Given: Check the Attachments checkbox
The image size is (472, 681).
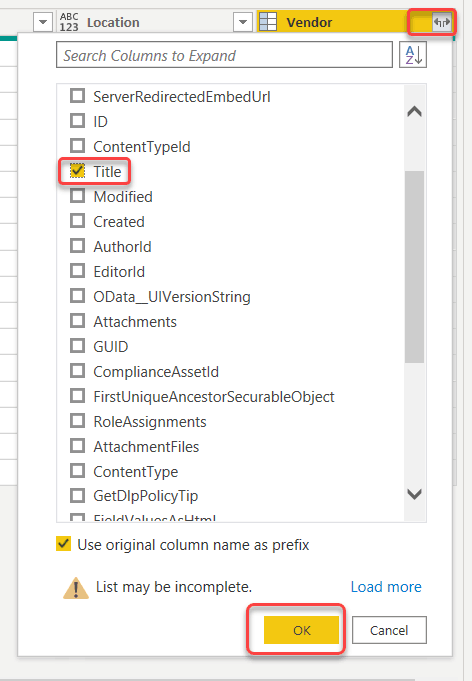Looking at the screenshot, I should [78, 321].
